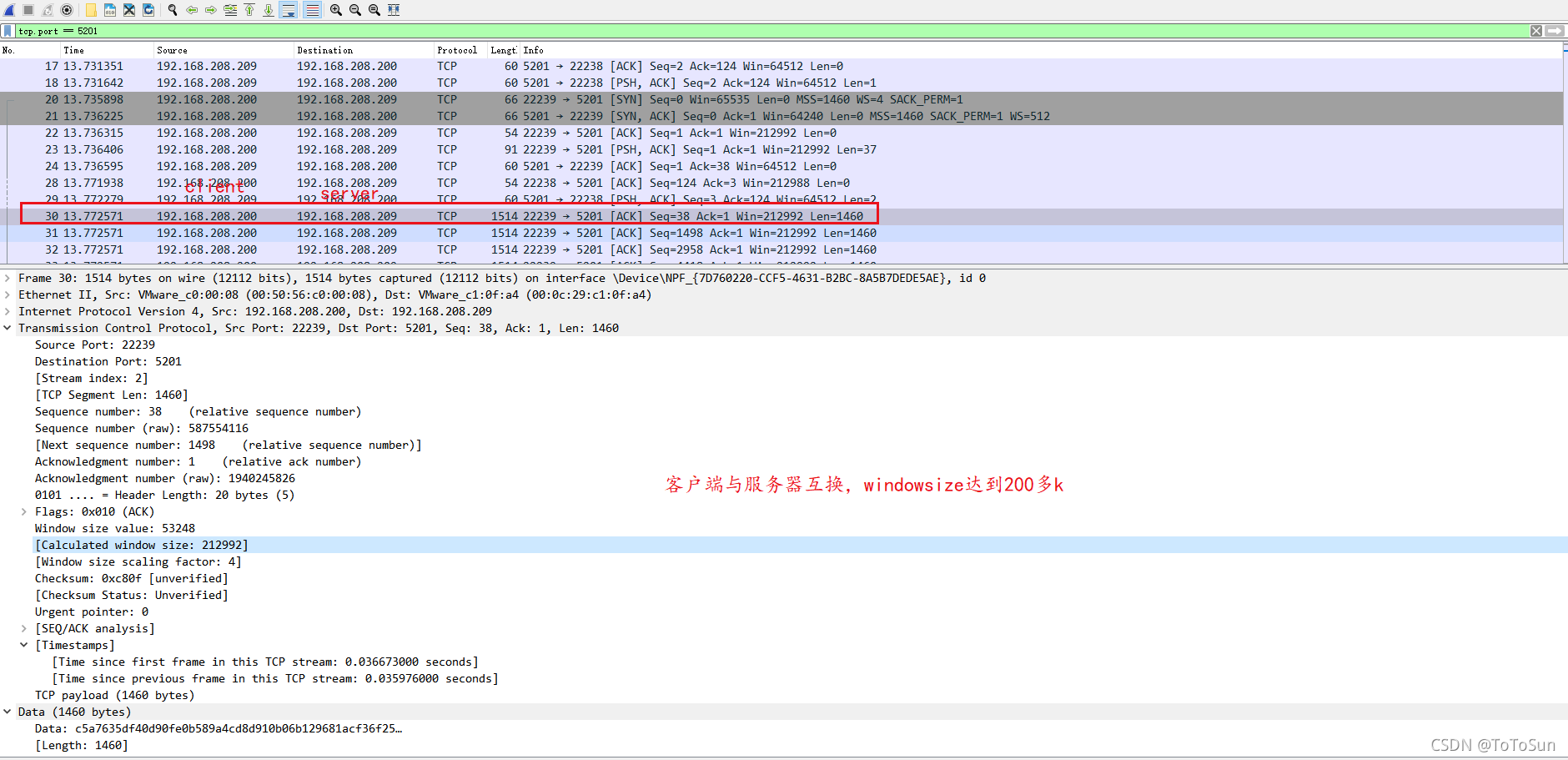Image resolution: width=1568 pixels, height=760 pixels.
Task: Restart the current capture
Action: (48, 10)
